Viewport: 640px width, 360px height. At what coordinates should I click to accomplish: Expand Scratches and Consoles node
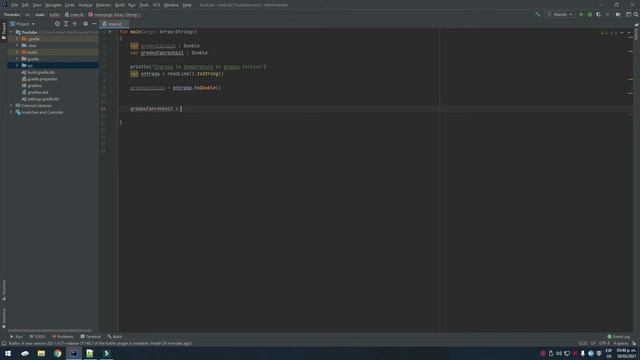point(11,112)
